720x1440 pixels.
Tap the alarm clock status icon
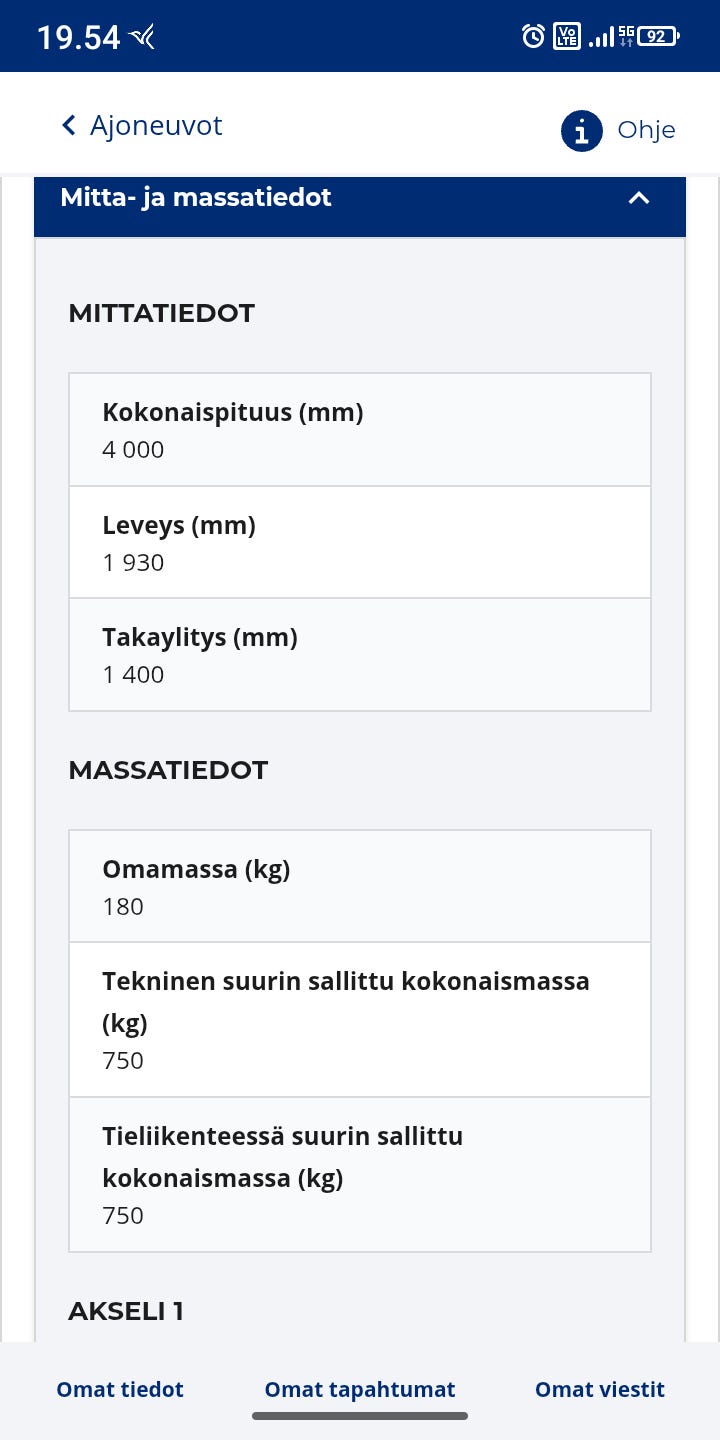point(533,37)
